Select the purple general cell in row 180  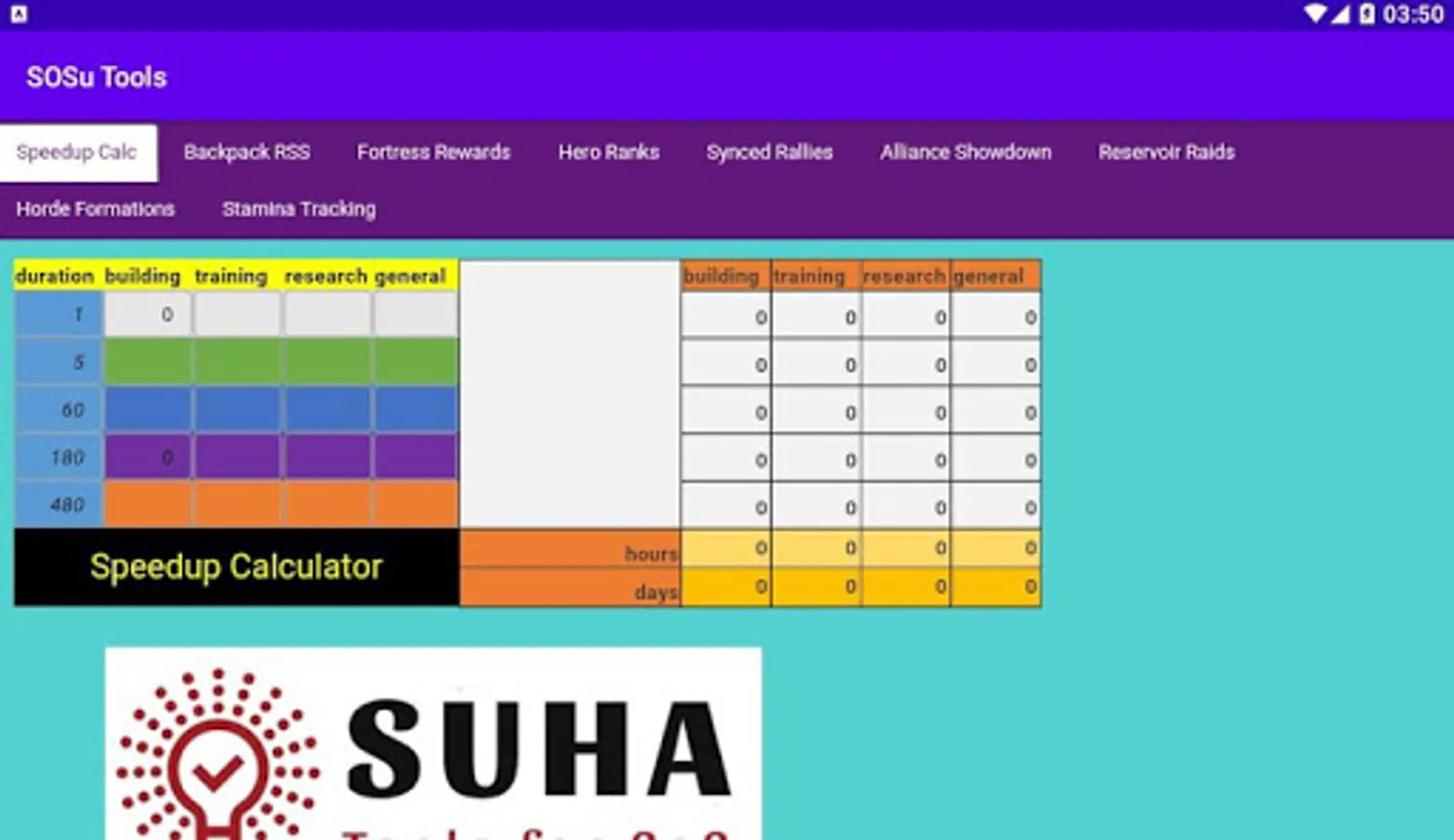416,457
